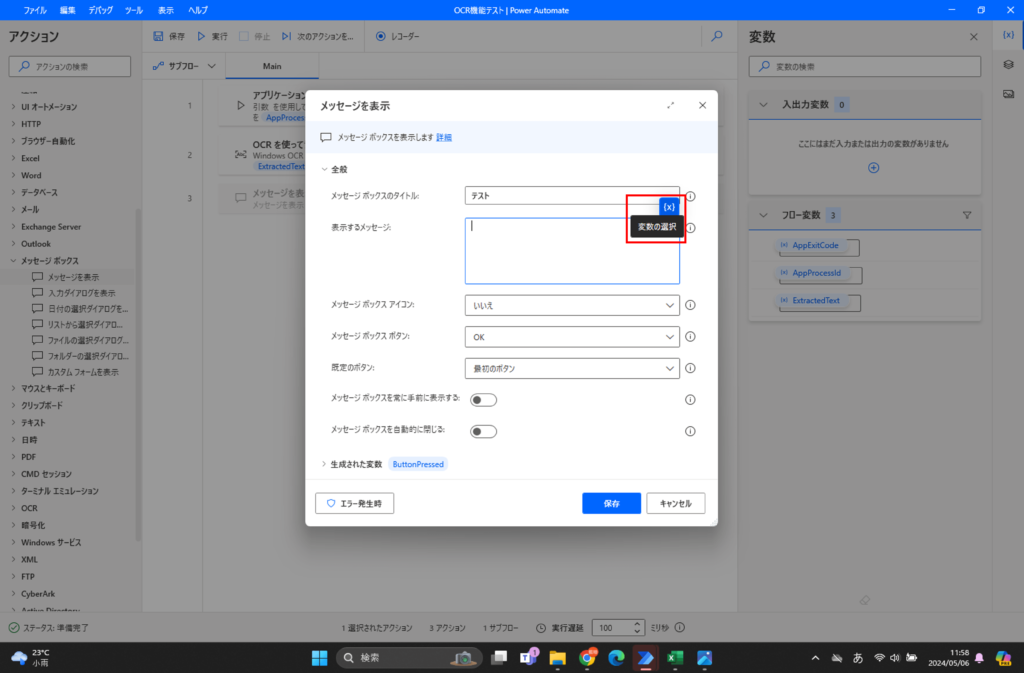Clear variables with eraser icon
The height and width of the screenshot is (673, 1024).
865,600
